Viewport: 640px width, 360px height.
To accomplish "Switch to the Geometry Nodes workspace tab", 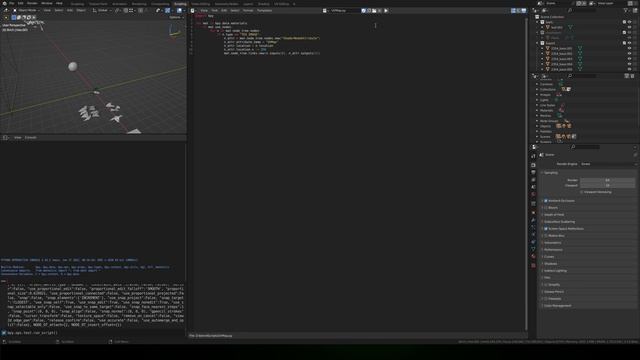I will [x=226, y=4].
